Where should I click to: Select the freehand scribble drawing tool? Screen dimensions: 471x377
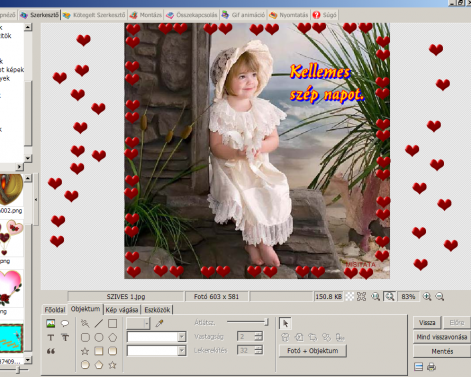tap(85, 323)
